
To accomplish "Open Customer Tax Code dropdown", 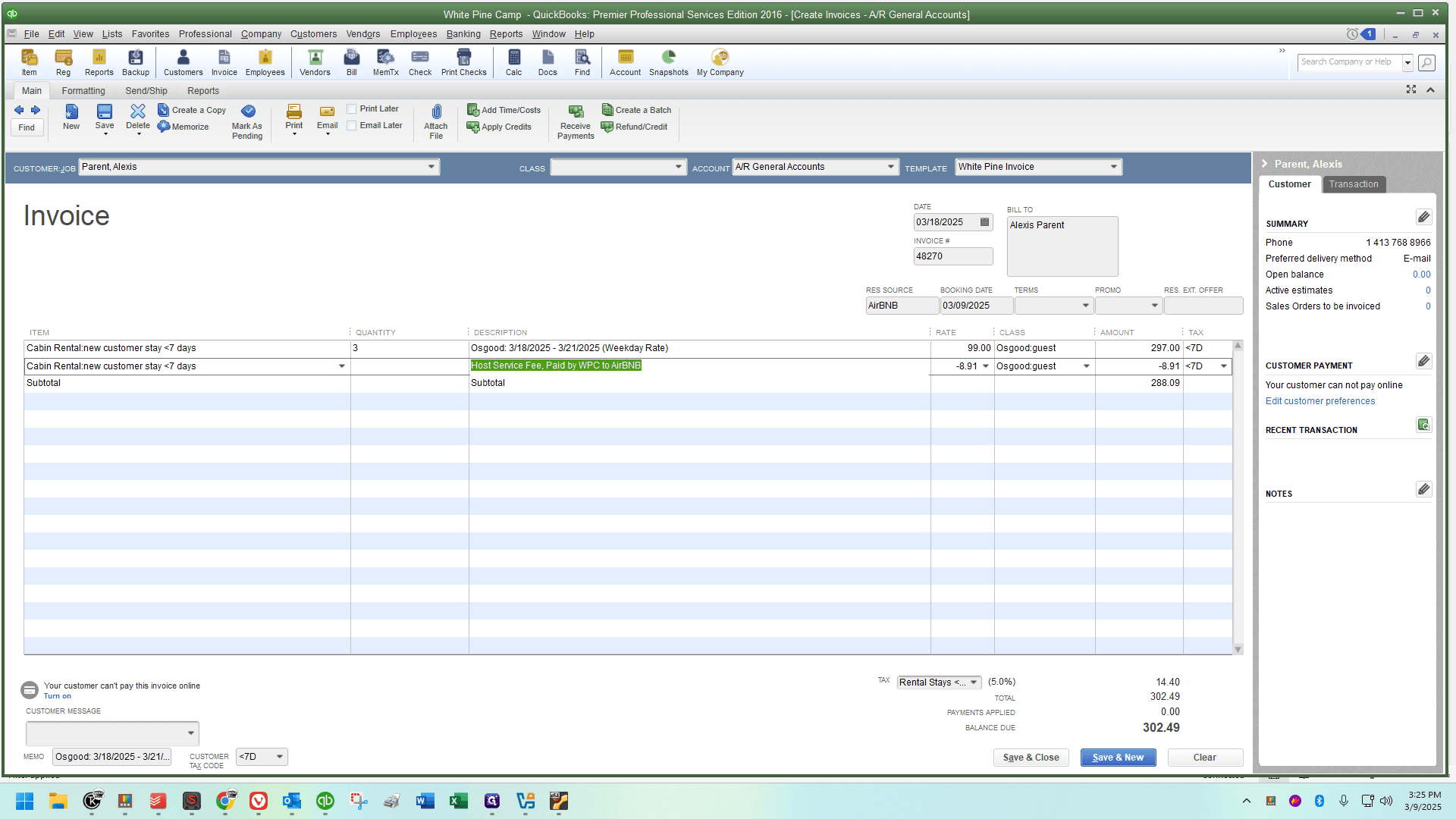I will [x=279, y=757].
